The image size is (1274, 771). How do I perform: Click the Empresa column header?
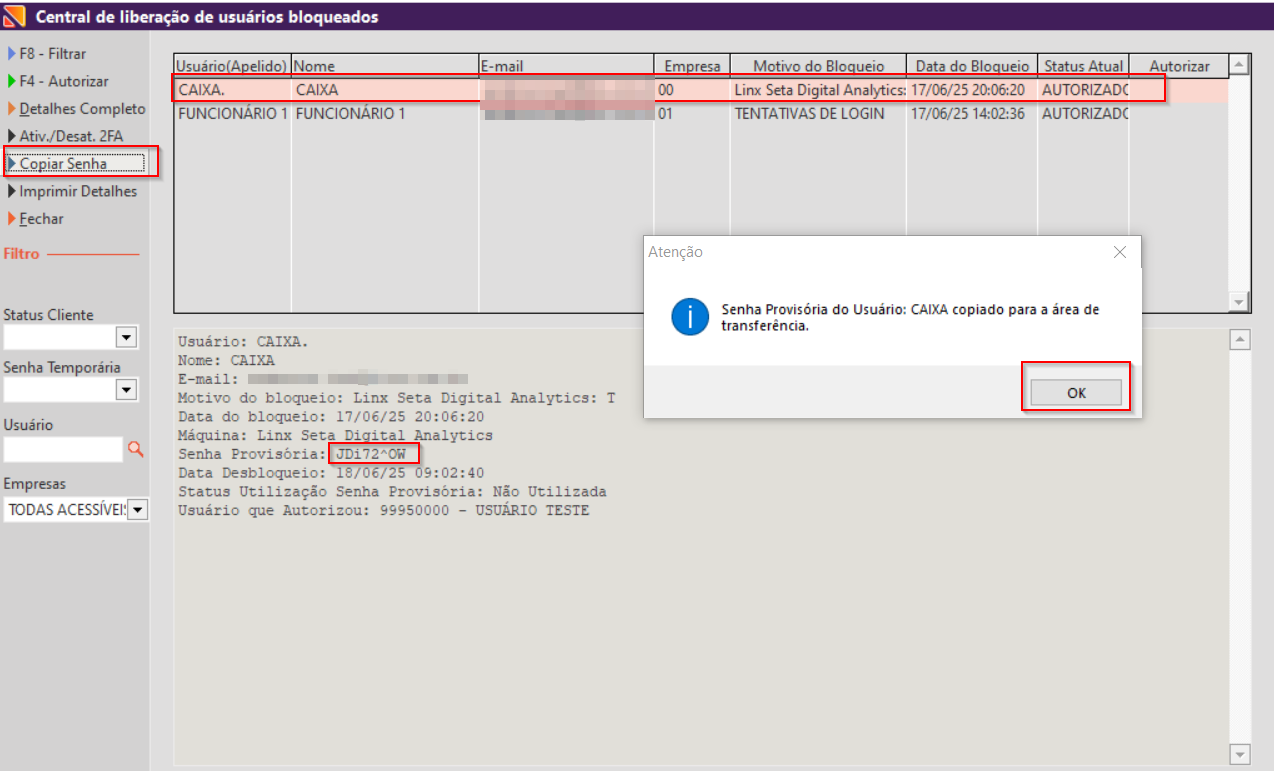point(692,66)
